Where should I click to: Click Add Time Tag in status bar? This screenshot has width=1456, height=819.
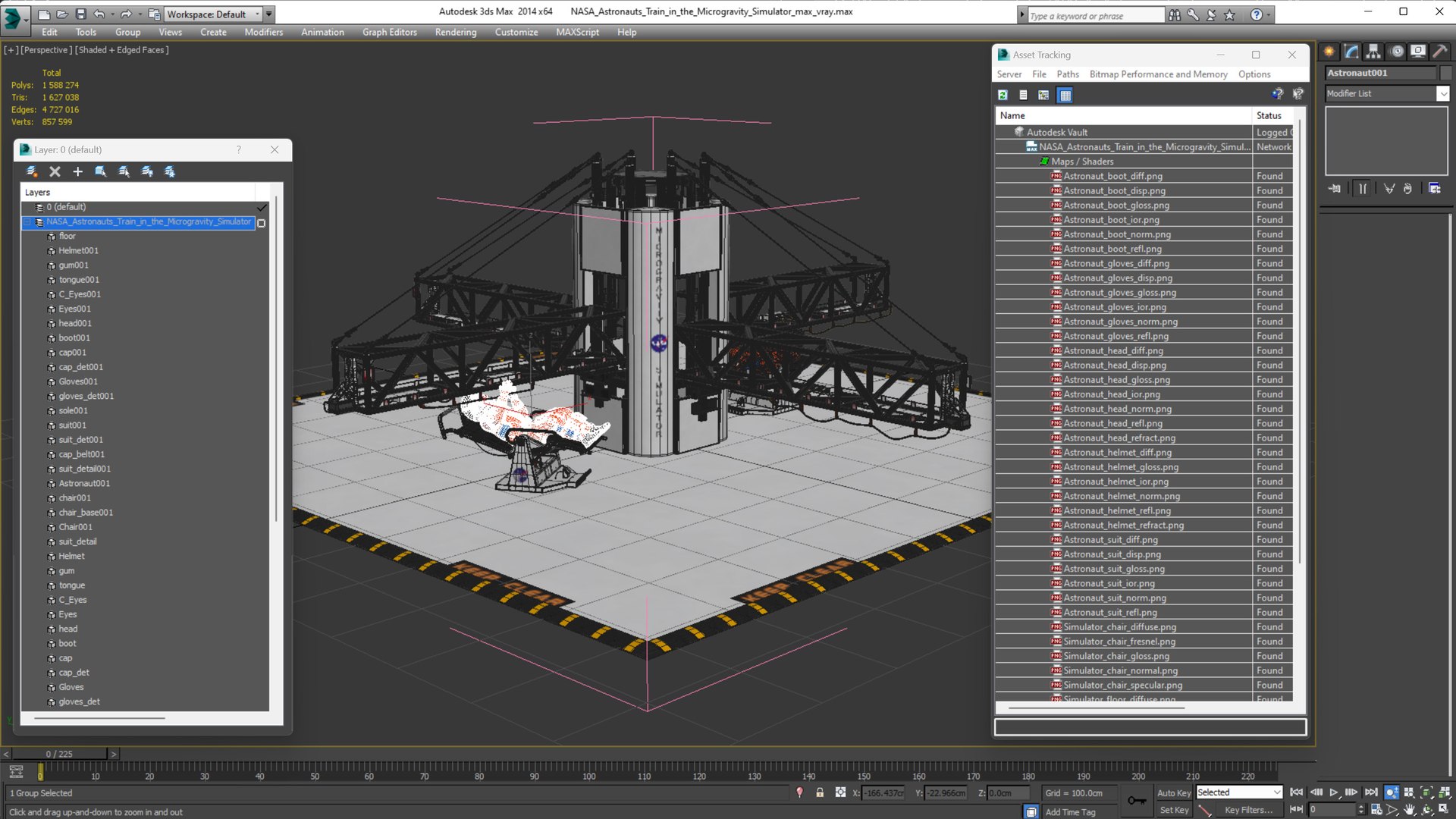[1070, 812]
